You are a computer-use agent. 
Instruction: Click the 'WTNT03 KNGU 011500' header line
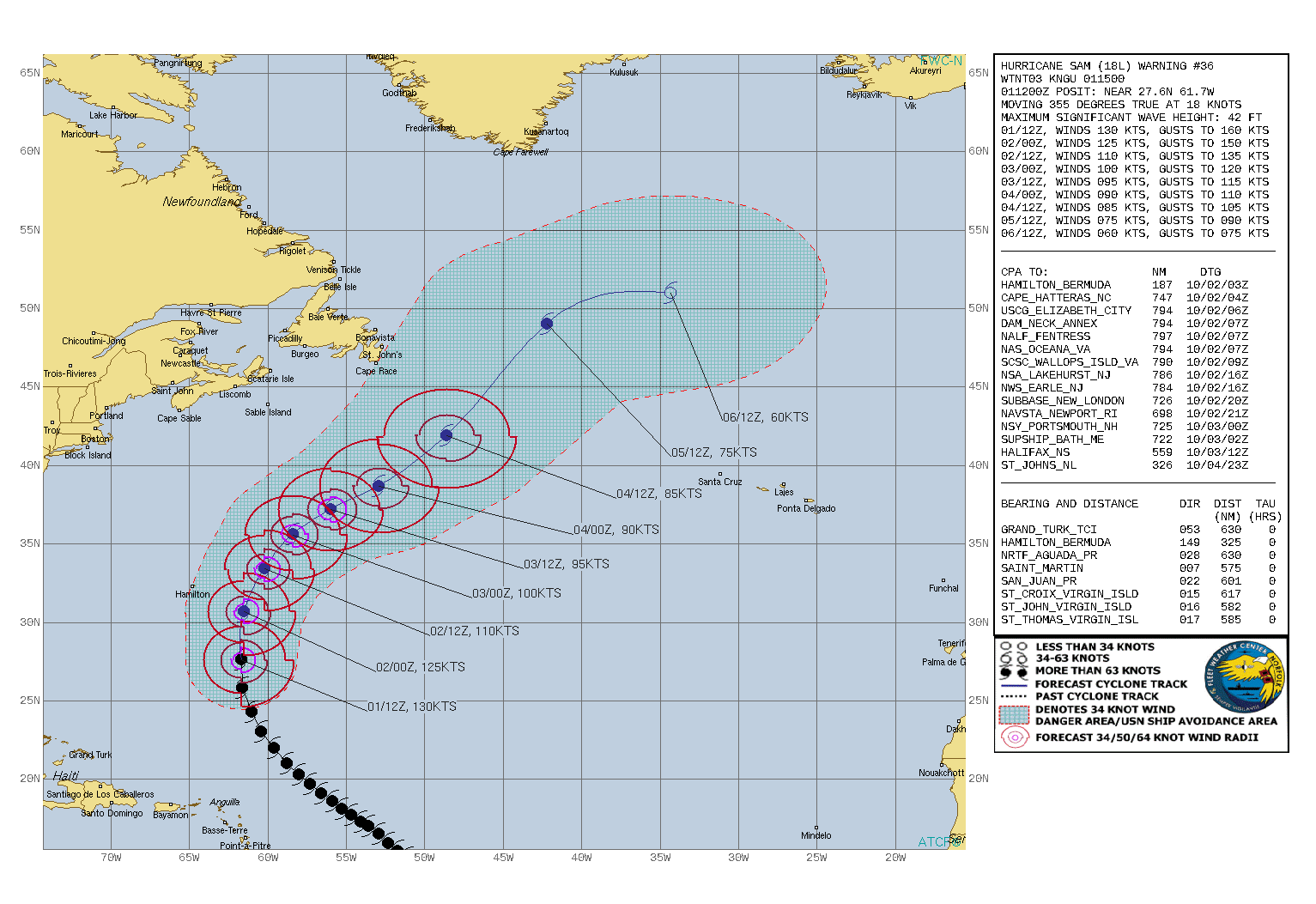coord(1063,79)
